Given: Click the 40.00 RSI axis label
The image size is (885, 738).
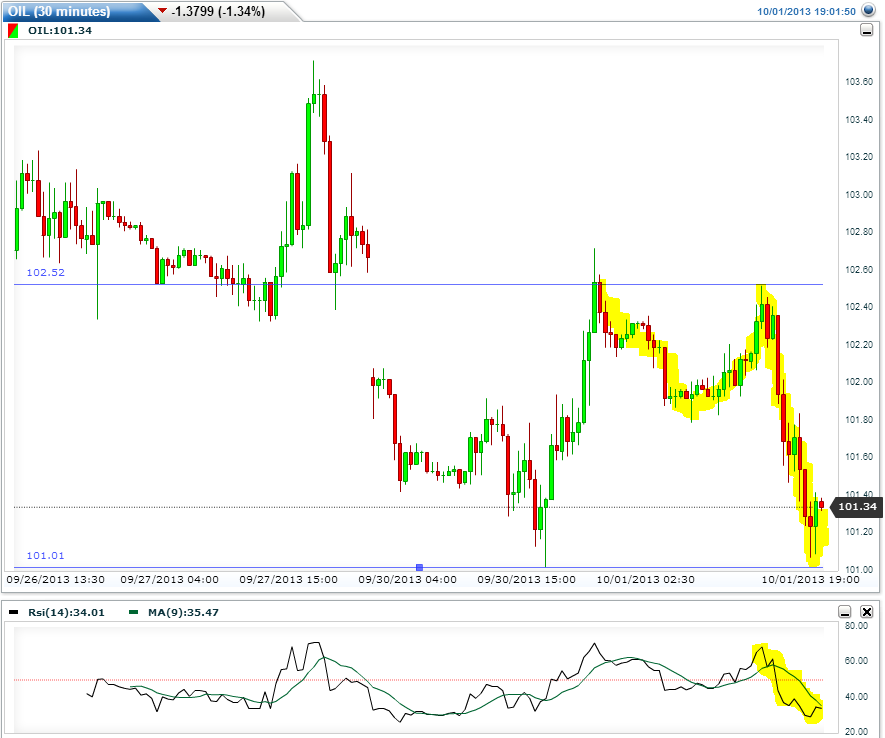Looking at the screenshot, I should [857, 696].
